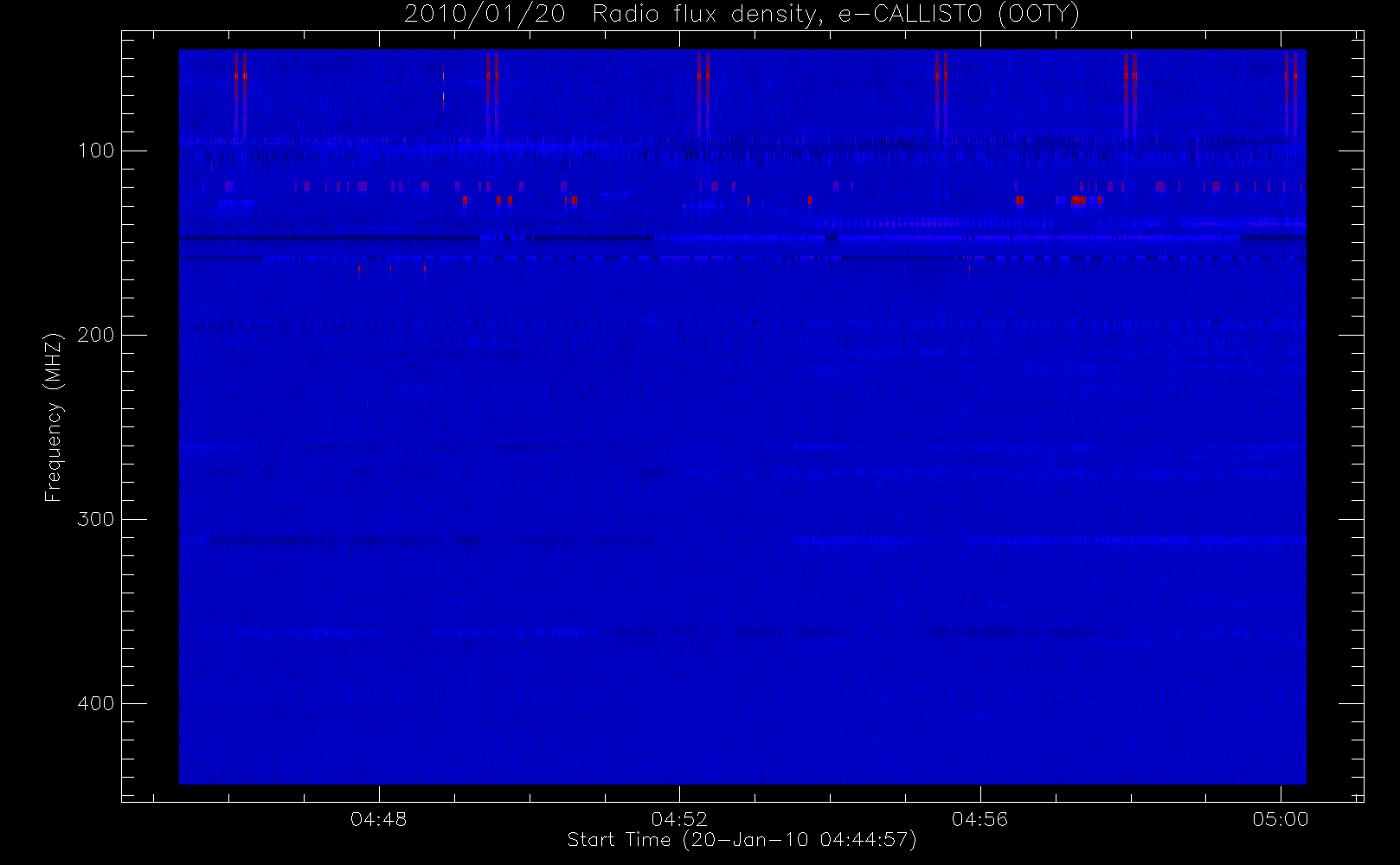Click the 'Start Time (20-Jan-10 04:44:57)' label
Image resolution: width=1400 pixels, height=865 pixels.
[x=742, y=840]
